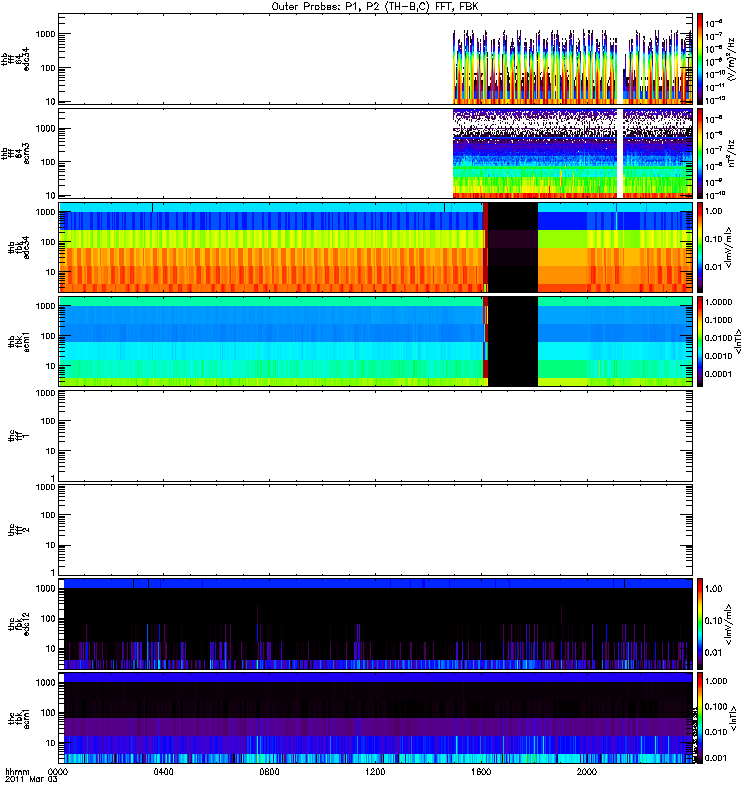Select the thc fff 2 axis label
The image size is (750, 800).
(18, 530)
